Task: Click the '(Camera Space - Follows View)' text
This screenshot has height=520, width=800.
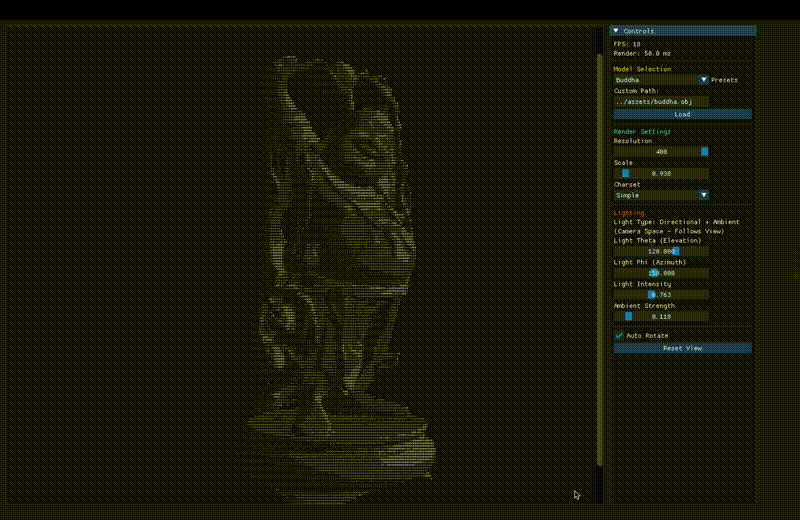Action: [x=669, y=231]
